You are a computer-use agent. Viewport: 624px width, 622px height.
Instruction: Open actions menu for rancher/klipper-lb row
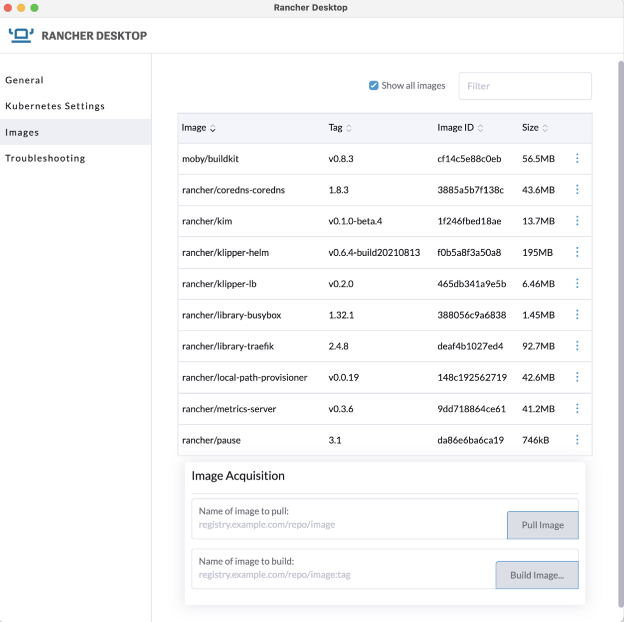tap(577, 283)
